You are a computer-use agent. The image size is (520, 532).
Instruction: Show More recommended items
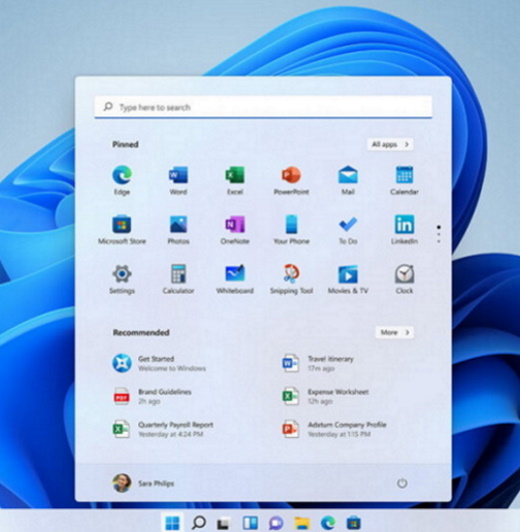pyautogui.click(x=395, y=332)
